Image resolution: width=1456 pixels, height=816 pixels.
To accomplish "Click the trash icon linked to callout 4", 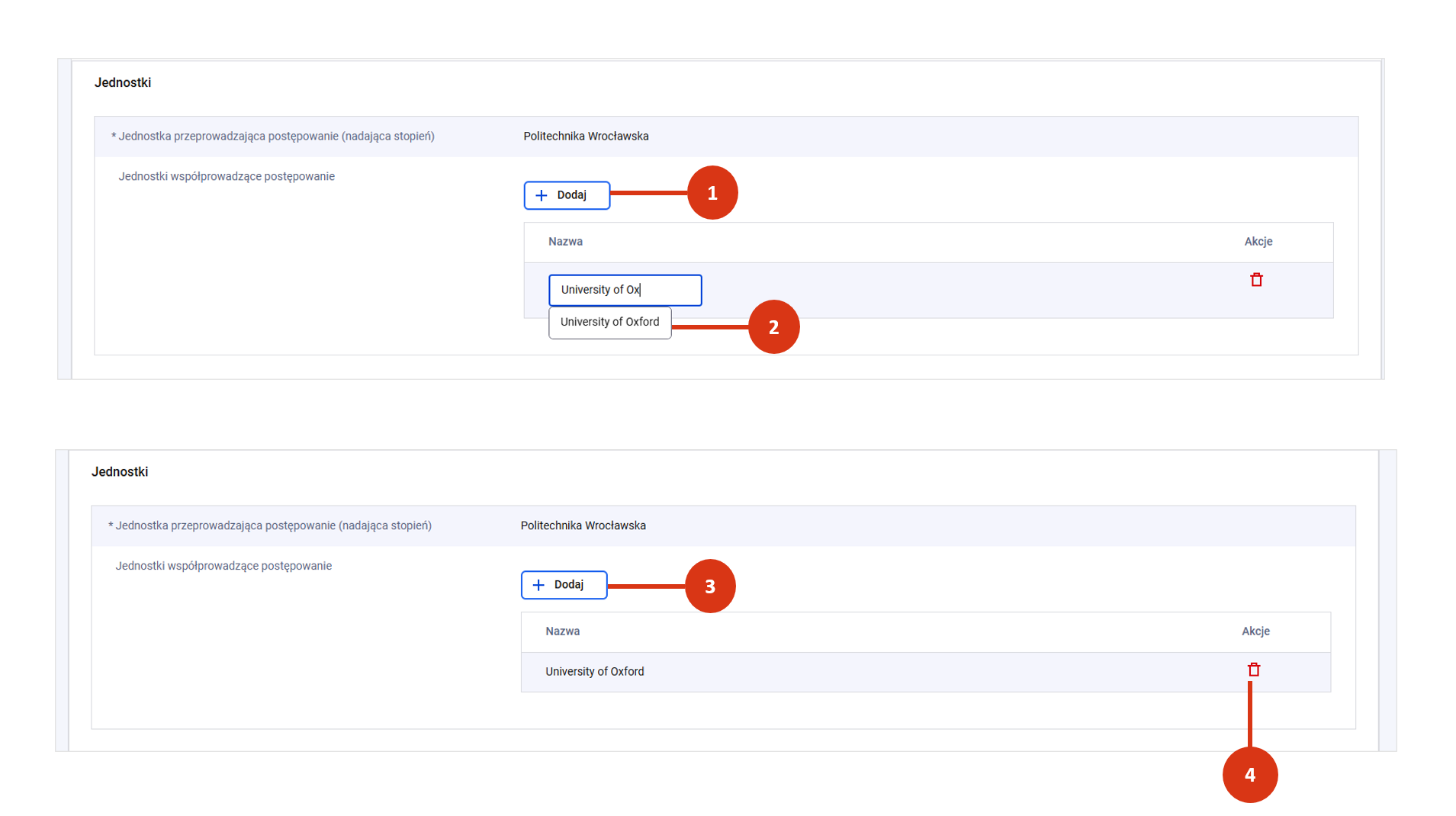I will (1253, 670).
